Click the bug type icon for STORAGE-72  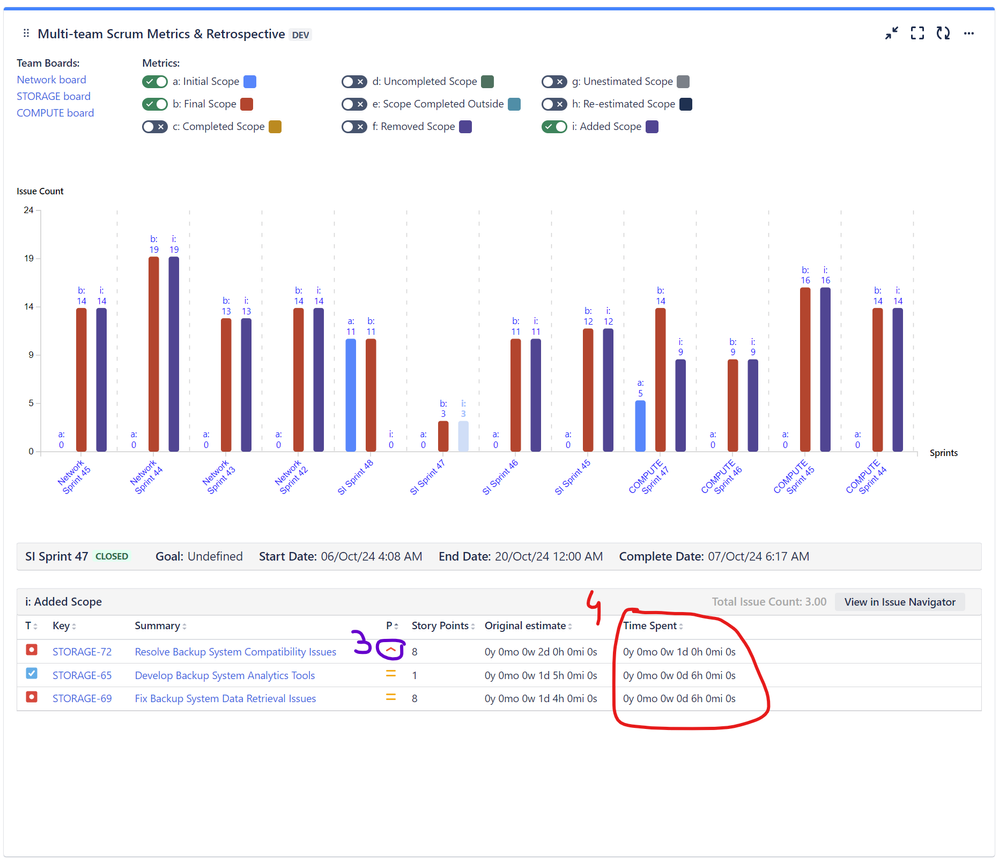(x=31, y=650)
